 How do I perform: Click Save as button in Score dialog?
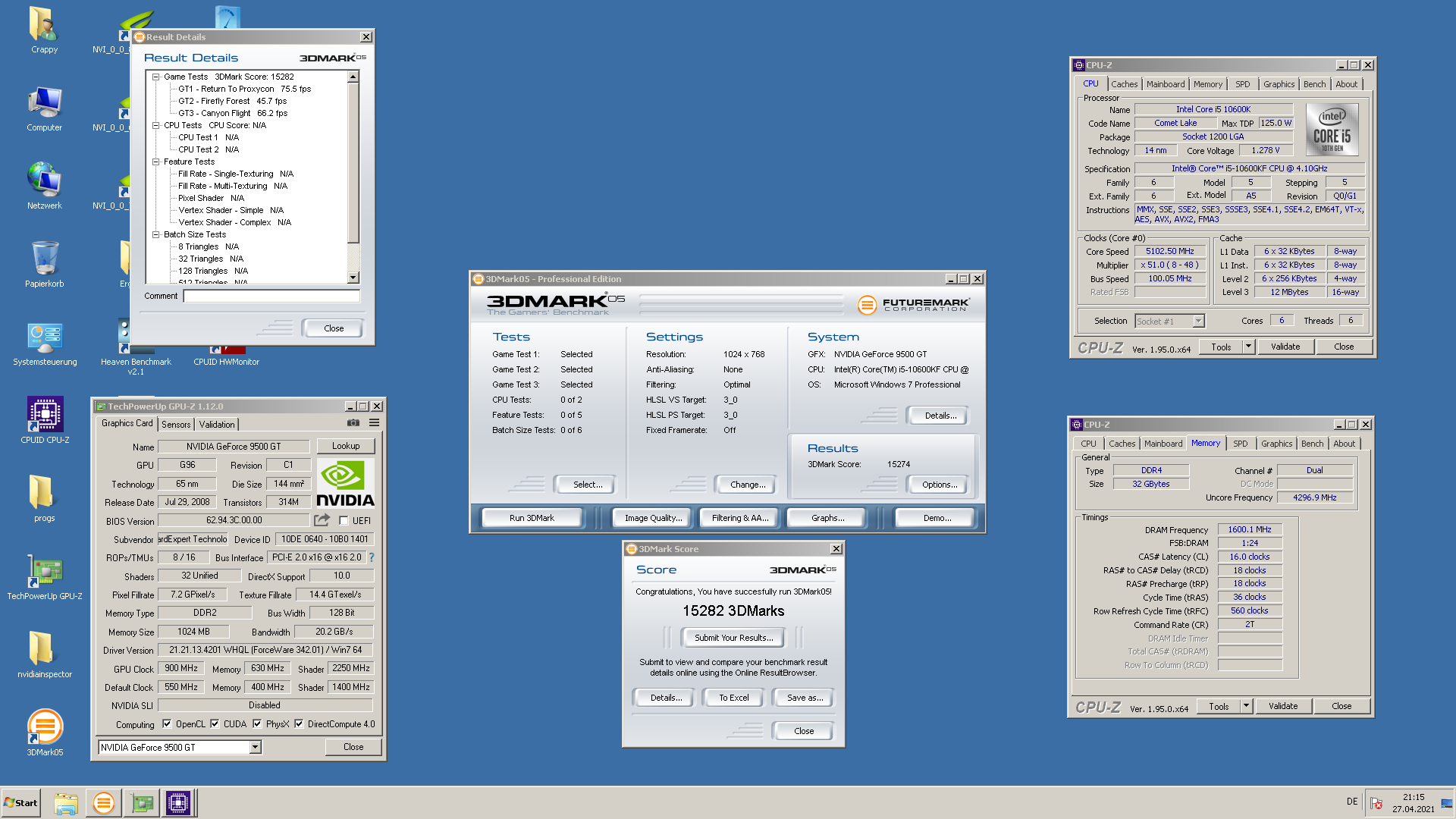804,698
